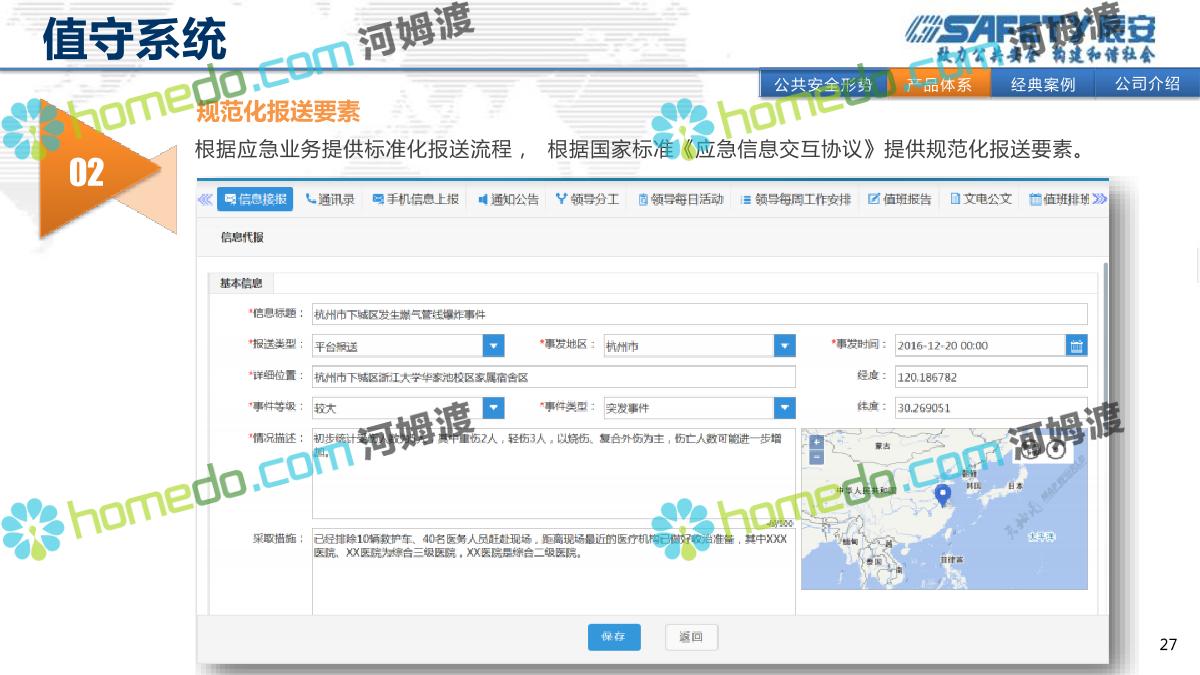Open the 通讯录 phone tab

(x=330, y=199)
